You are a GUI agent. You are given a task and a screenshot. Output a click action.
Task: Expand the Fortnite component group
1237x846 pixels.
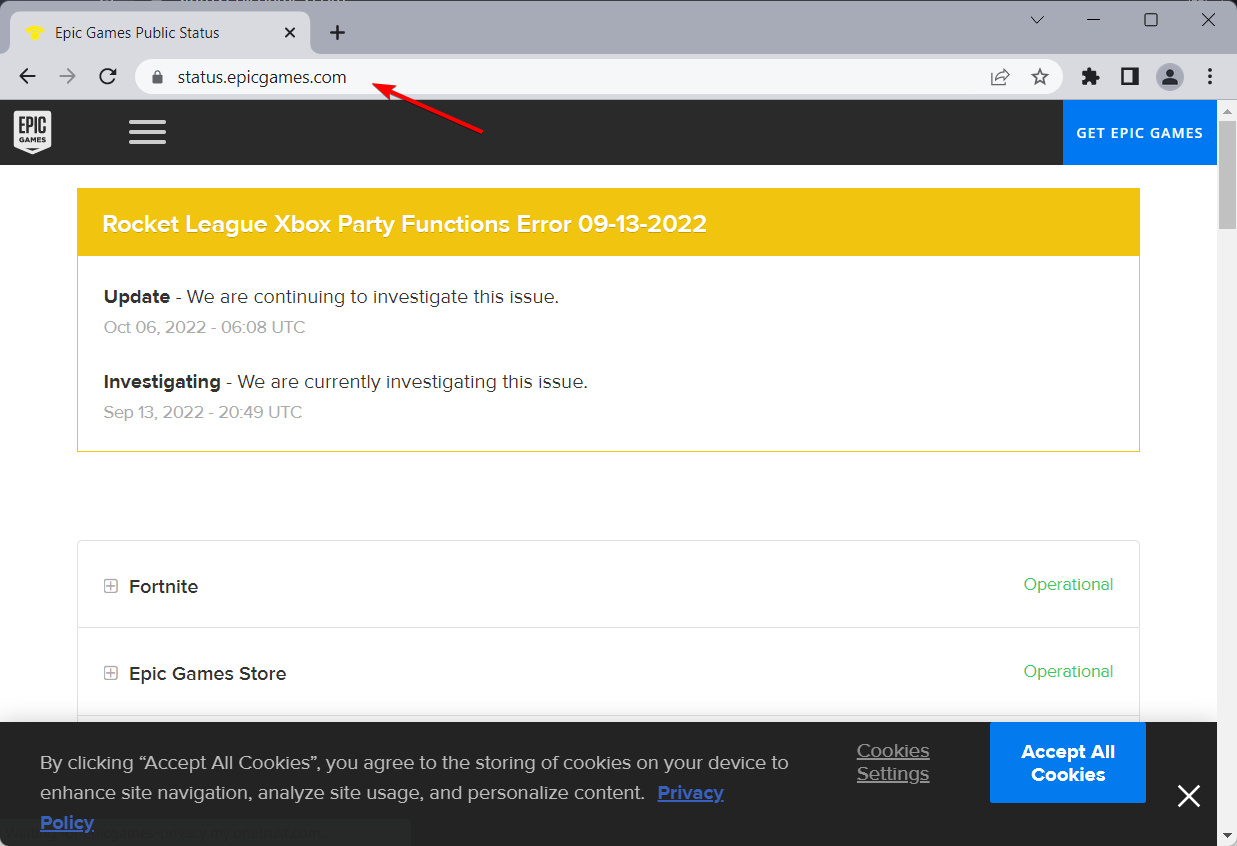(111, 586)
